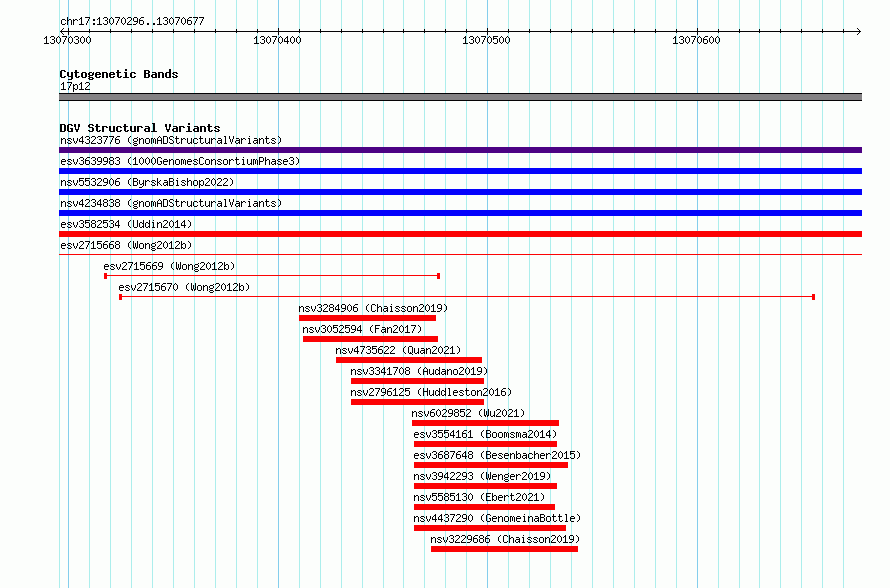
Task: Click the red nsv2796125 variant bar
Action: pyautogui.click(x=417, y=402)
